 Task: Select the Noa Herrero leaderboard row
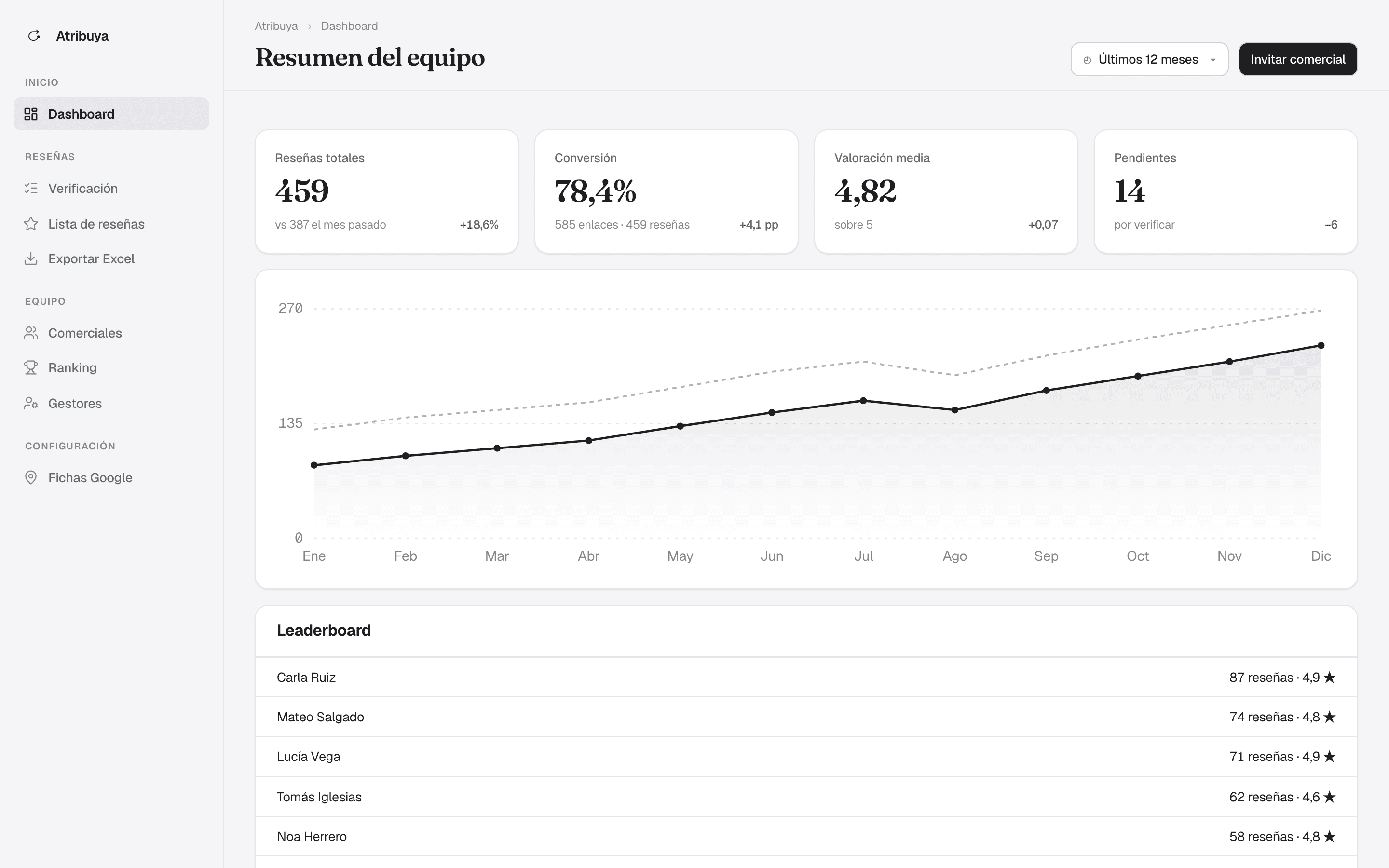tap(806, 837)
